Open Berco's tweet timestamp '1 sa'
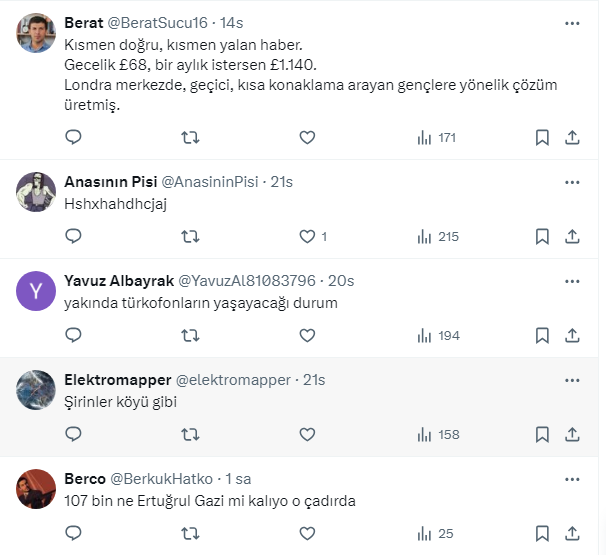606x555 pixels. [x=238, y=479]
